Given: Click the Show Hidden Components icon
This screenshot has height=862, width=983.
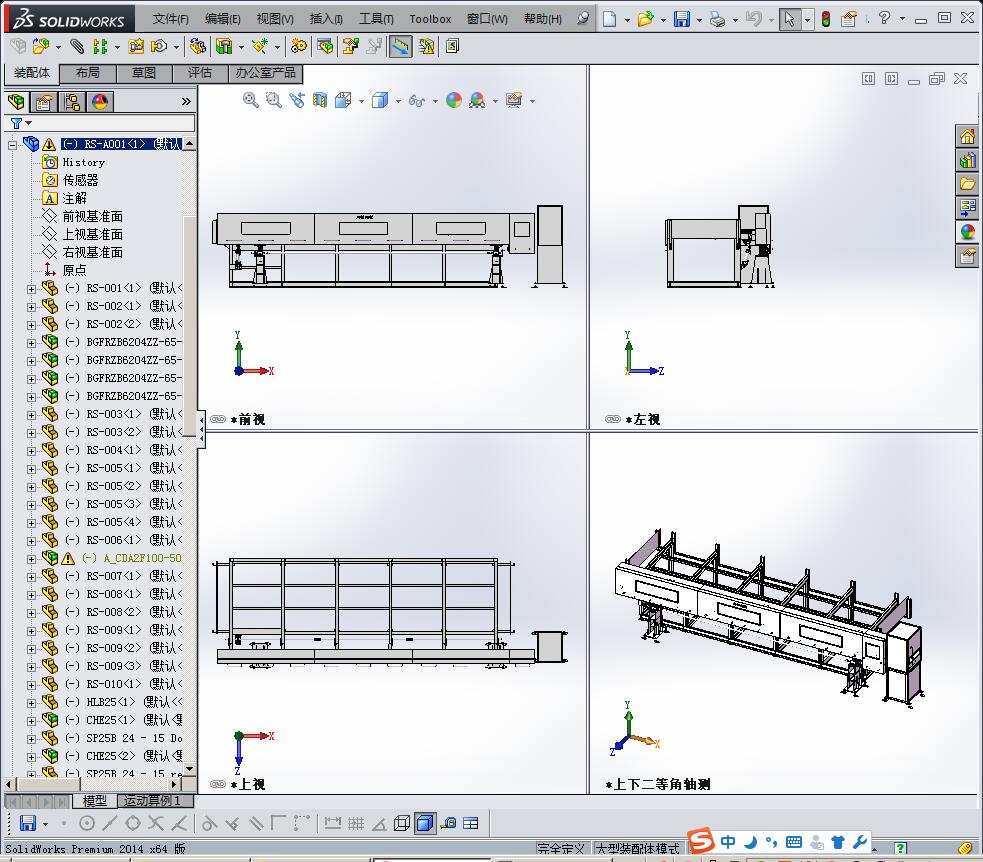Looking at the screenshot, I should pyautogui.click(x=197, y=46).
